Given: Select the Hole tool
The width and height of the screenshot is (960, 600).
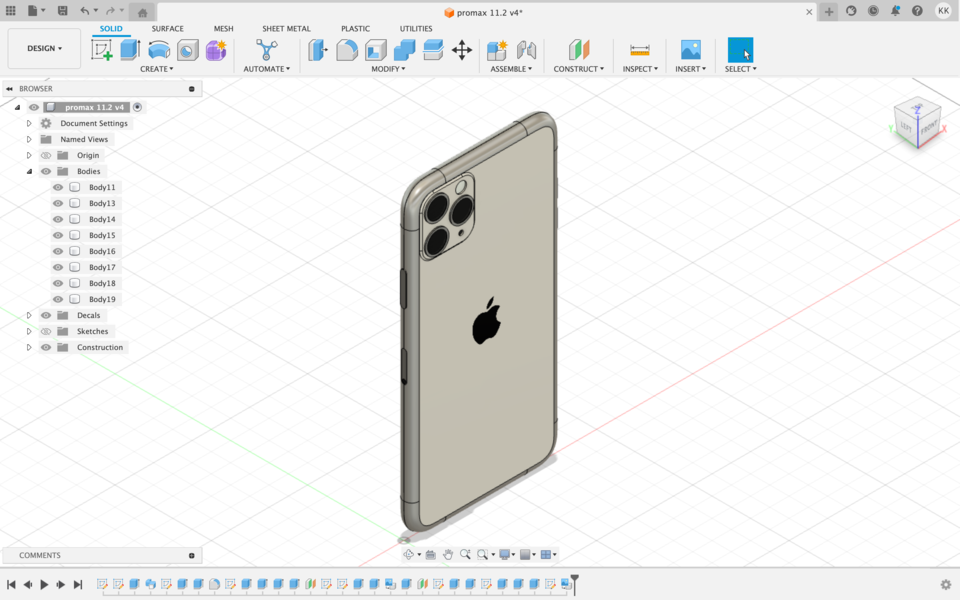Looking at the screenshot, I should pos(188,48).
